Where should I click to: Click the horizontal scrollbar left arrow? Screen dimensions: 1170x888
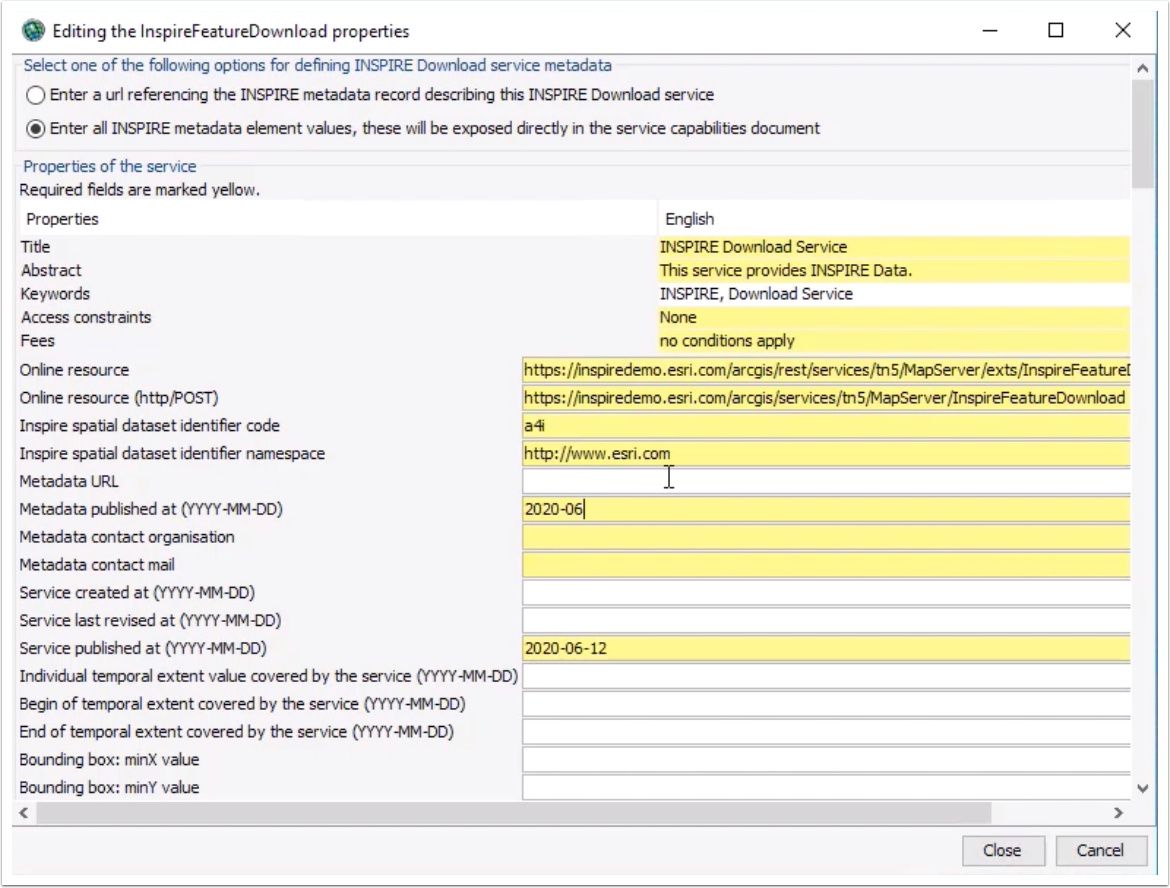point(24,813)
